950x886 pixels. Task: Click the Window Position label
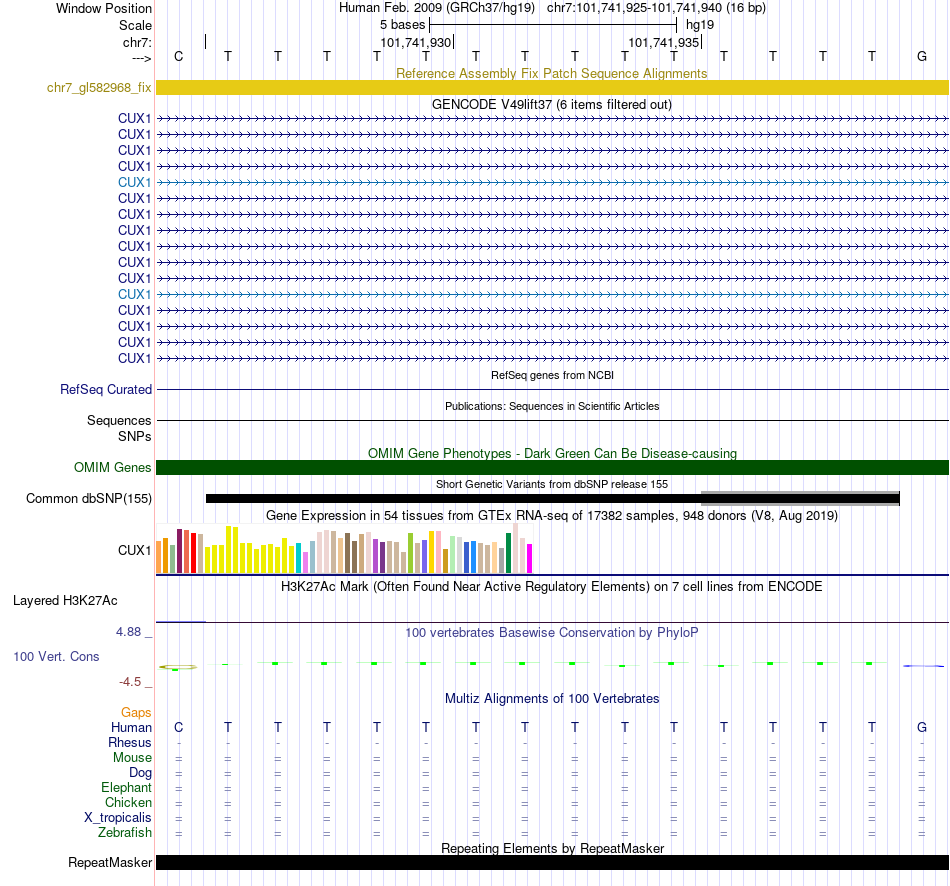tap(104, 8)
